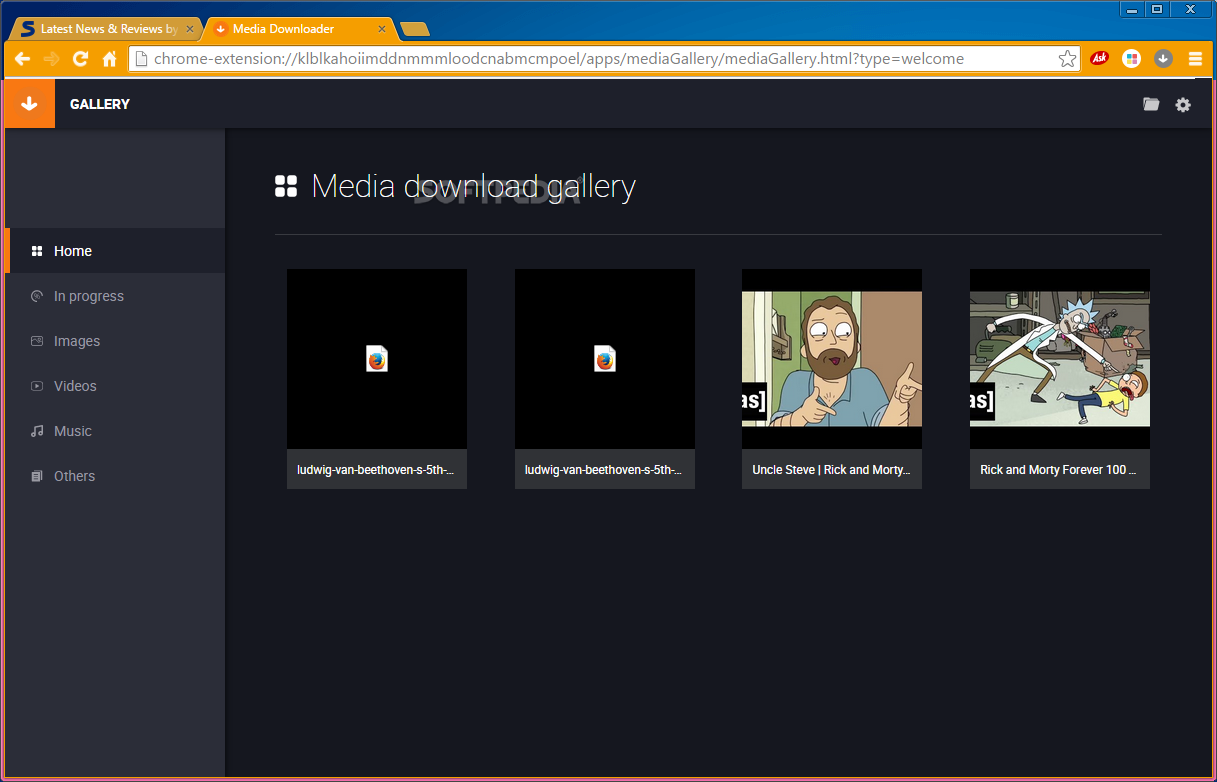Close the Media Downloader tab
Image resolution: width=1217 pixels, height=782 pixels.
pyautogui.click(x=382, y=29)
